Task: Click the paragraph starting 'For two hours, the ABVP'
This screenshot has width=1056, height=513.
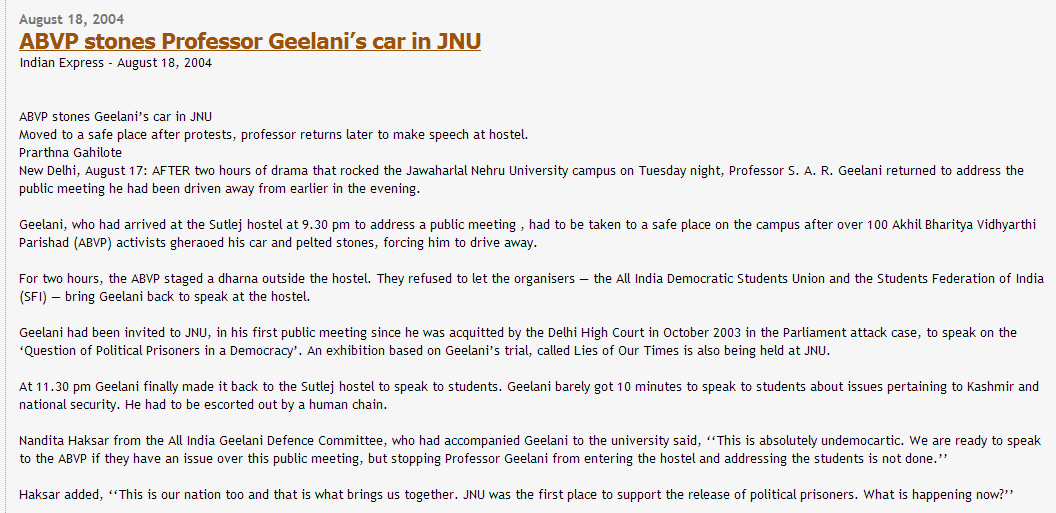Action: click(531, 287)
